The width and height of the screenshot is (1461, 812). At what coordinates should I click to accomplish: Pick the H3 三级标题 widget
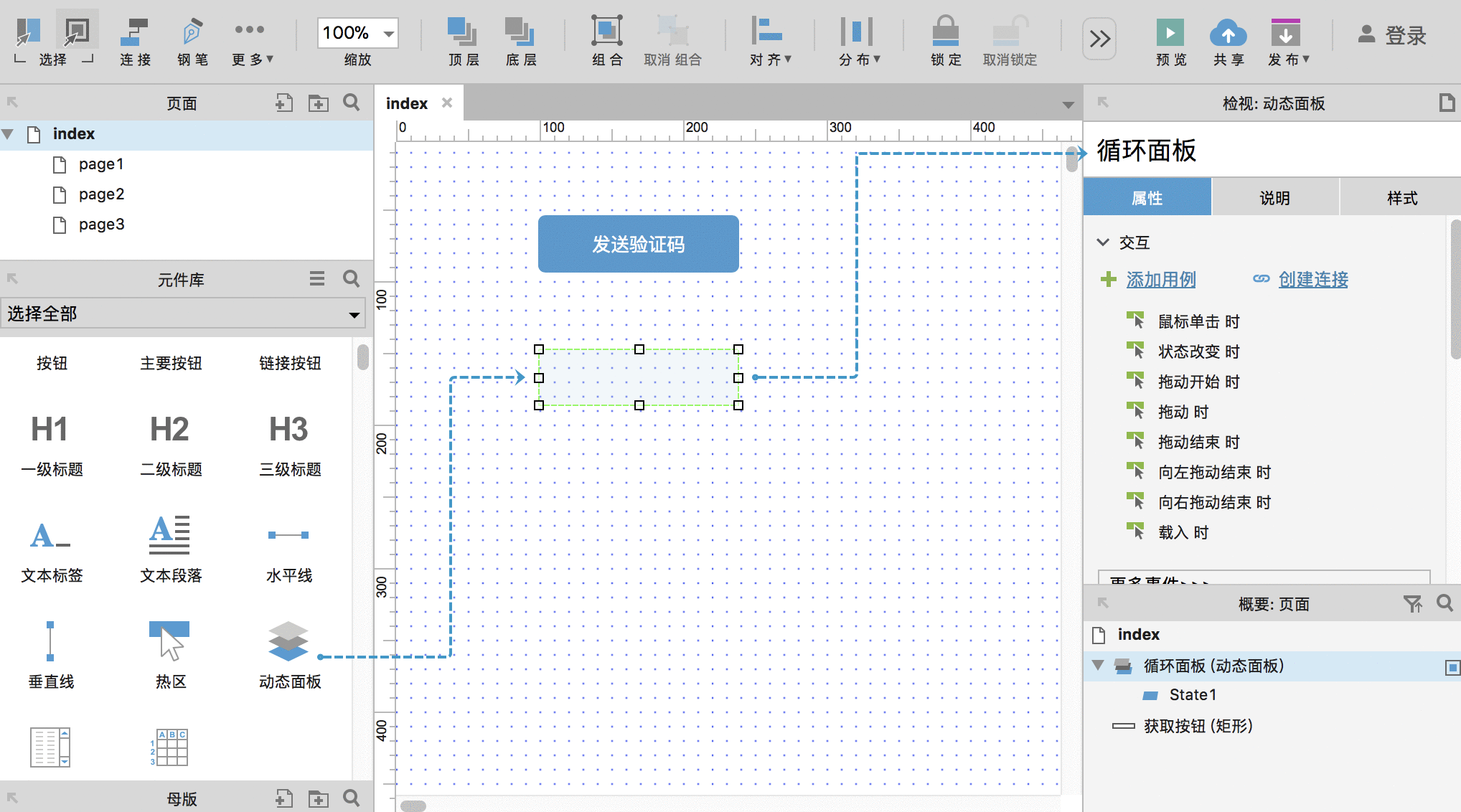[x=289, y=445]
